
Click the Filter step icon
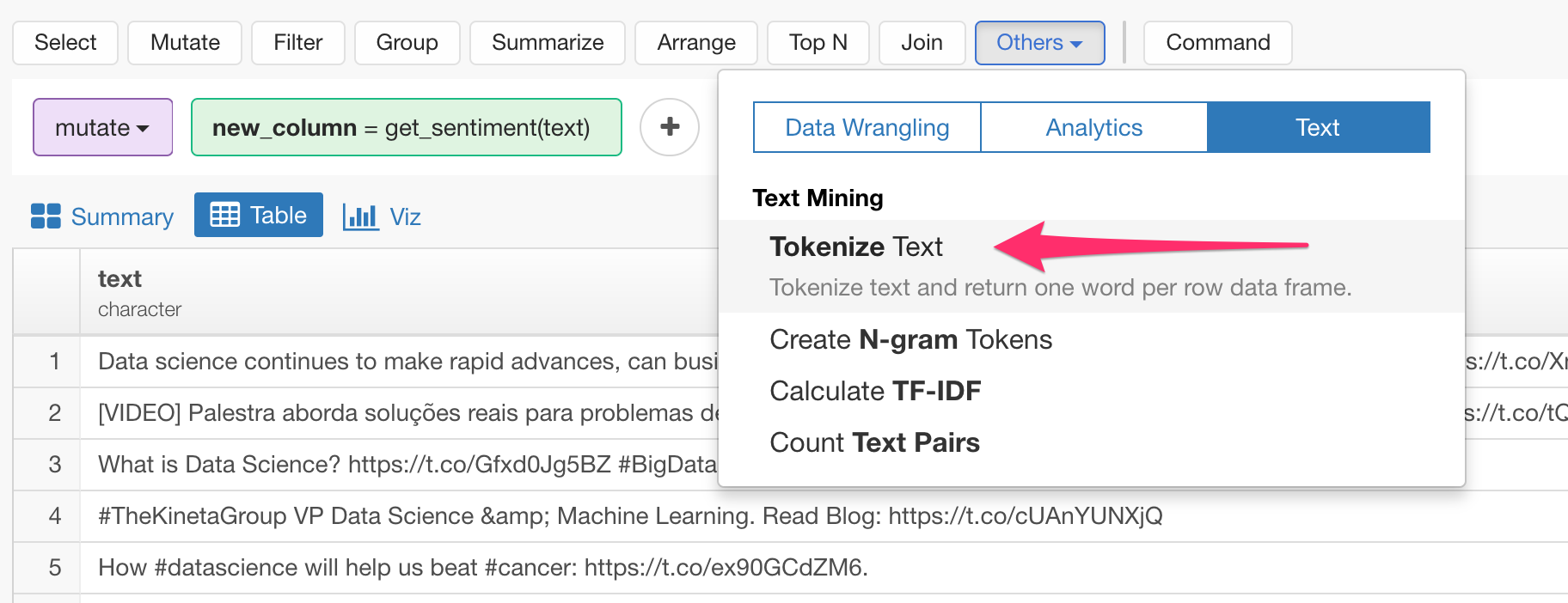coord(297,42)
